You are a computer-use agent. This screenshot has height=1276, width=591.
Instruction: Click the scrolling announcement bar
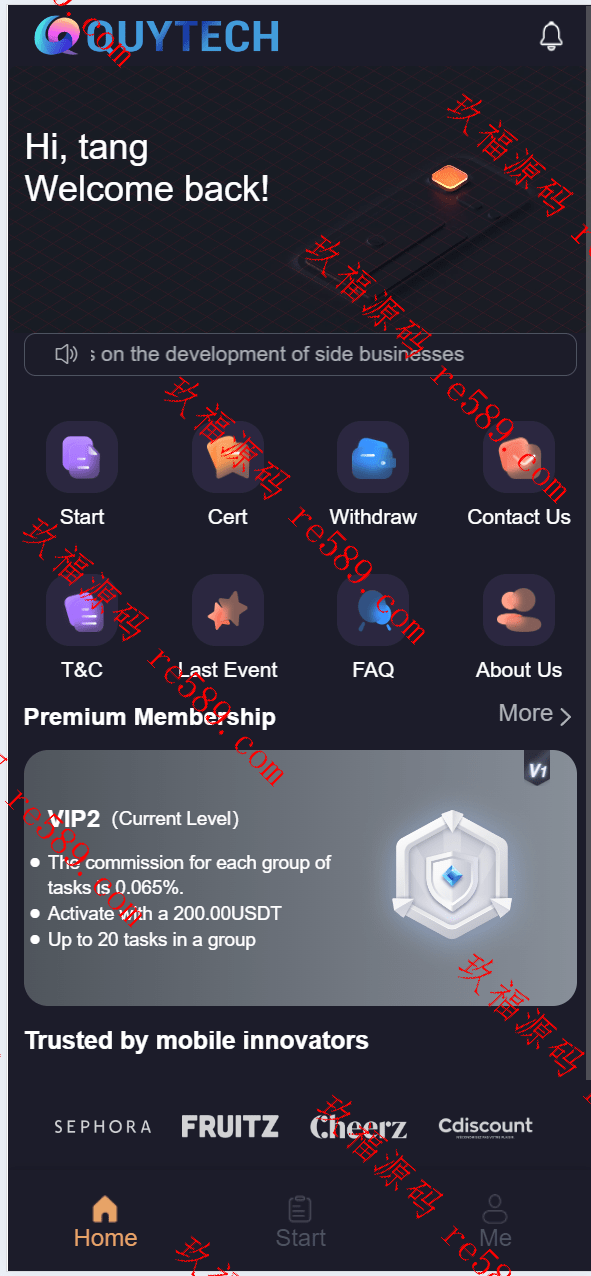point(300,354)
